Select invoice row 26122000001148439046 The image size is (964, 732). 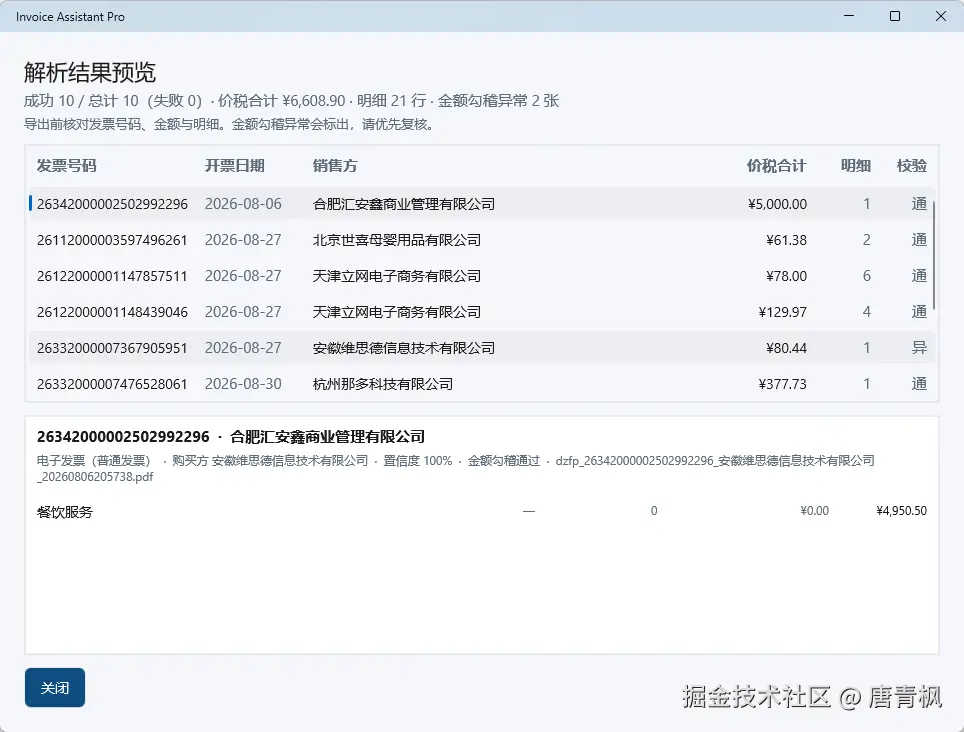coord(481,312)
